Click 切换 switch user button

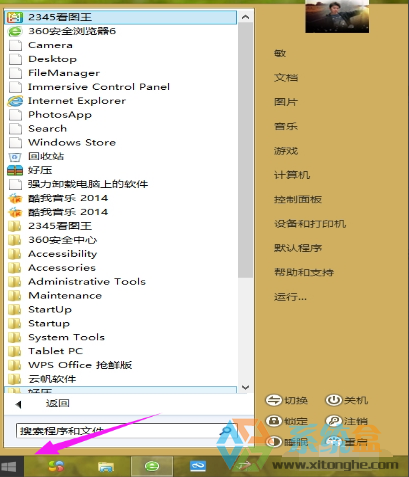(287, 400)
